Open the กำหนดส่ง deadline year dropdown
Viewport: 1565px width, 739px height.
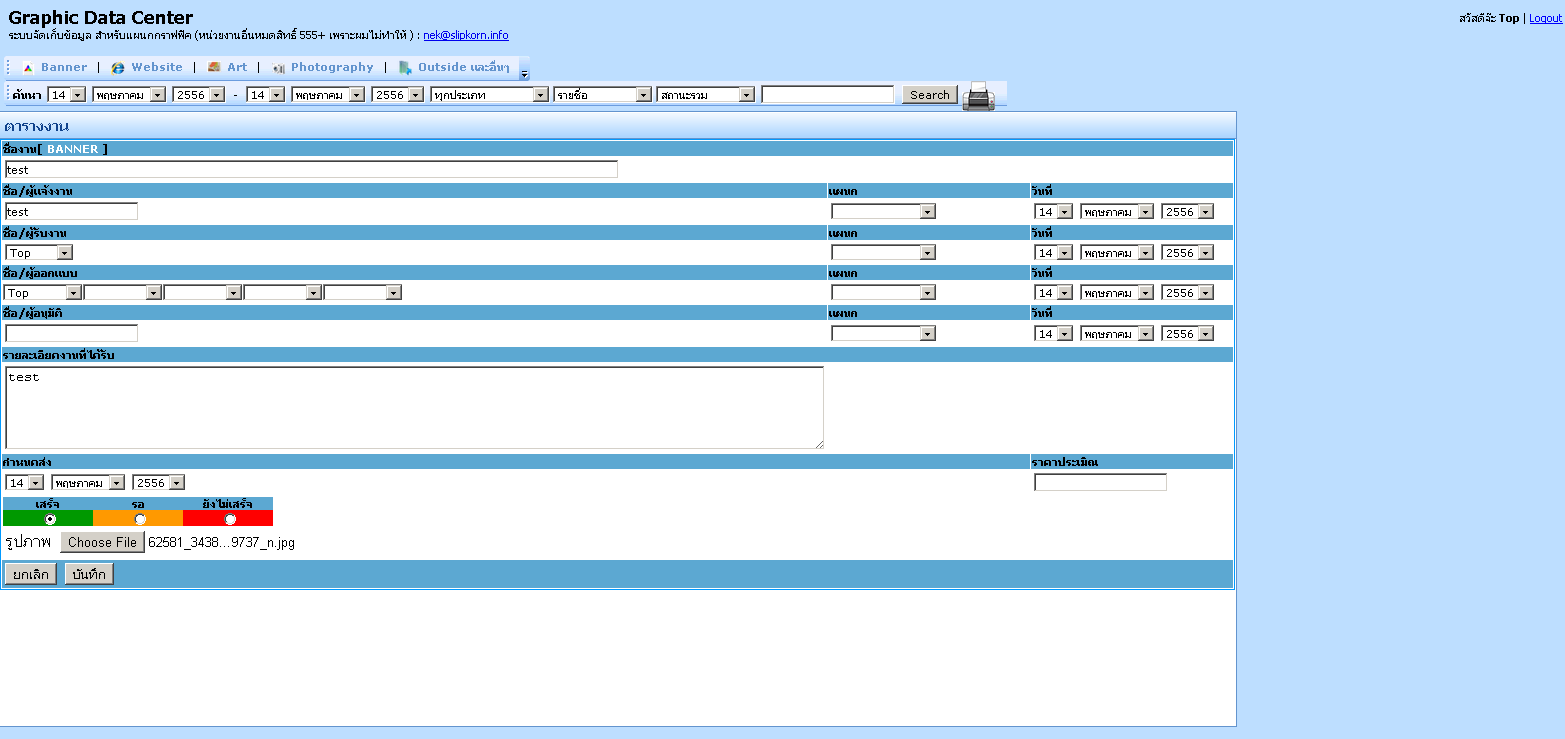pyautogui.click(x=158, y=483)
